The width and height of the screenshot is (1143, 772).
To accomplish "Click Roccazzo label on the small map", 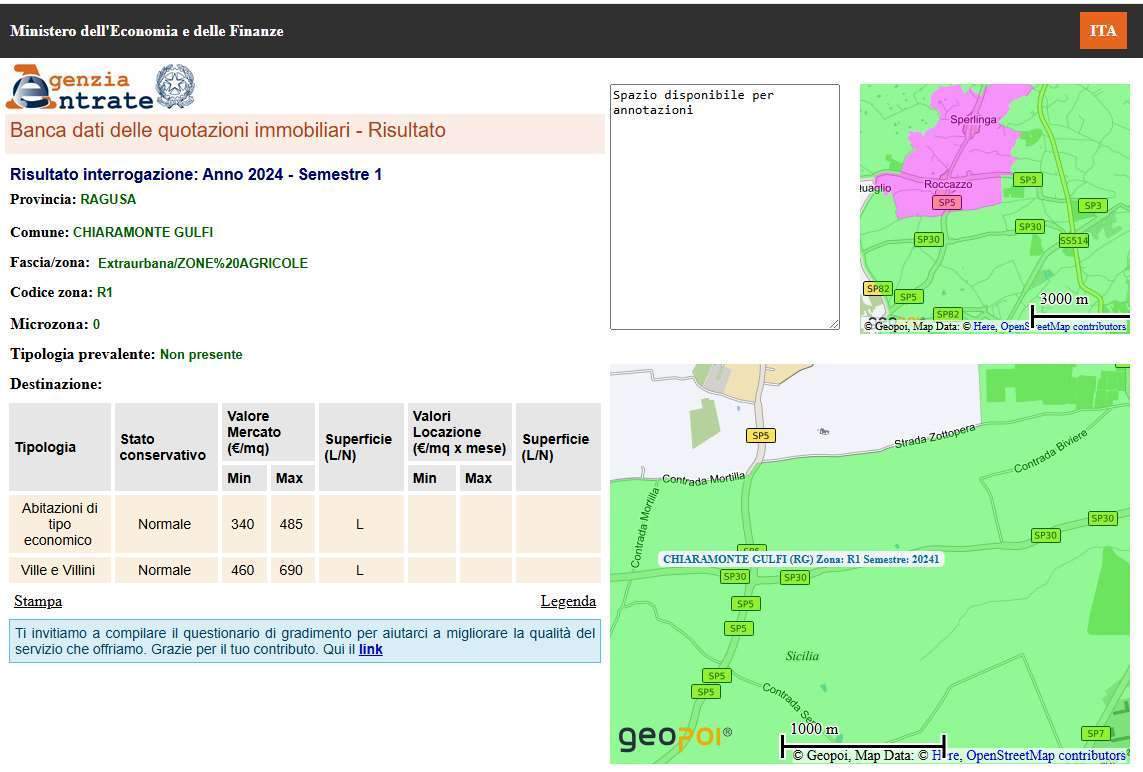I will coord(948,184).
